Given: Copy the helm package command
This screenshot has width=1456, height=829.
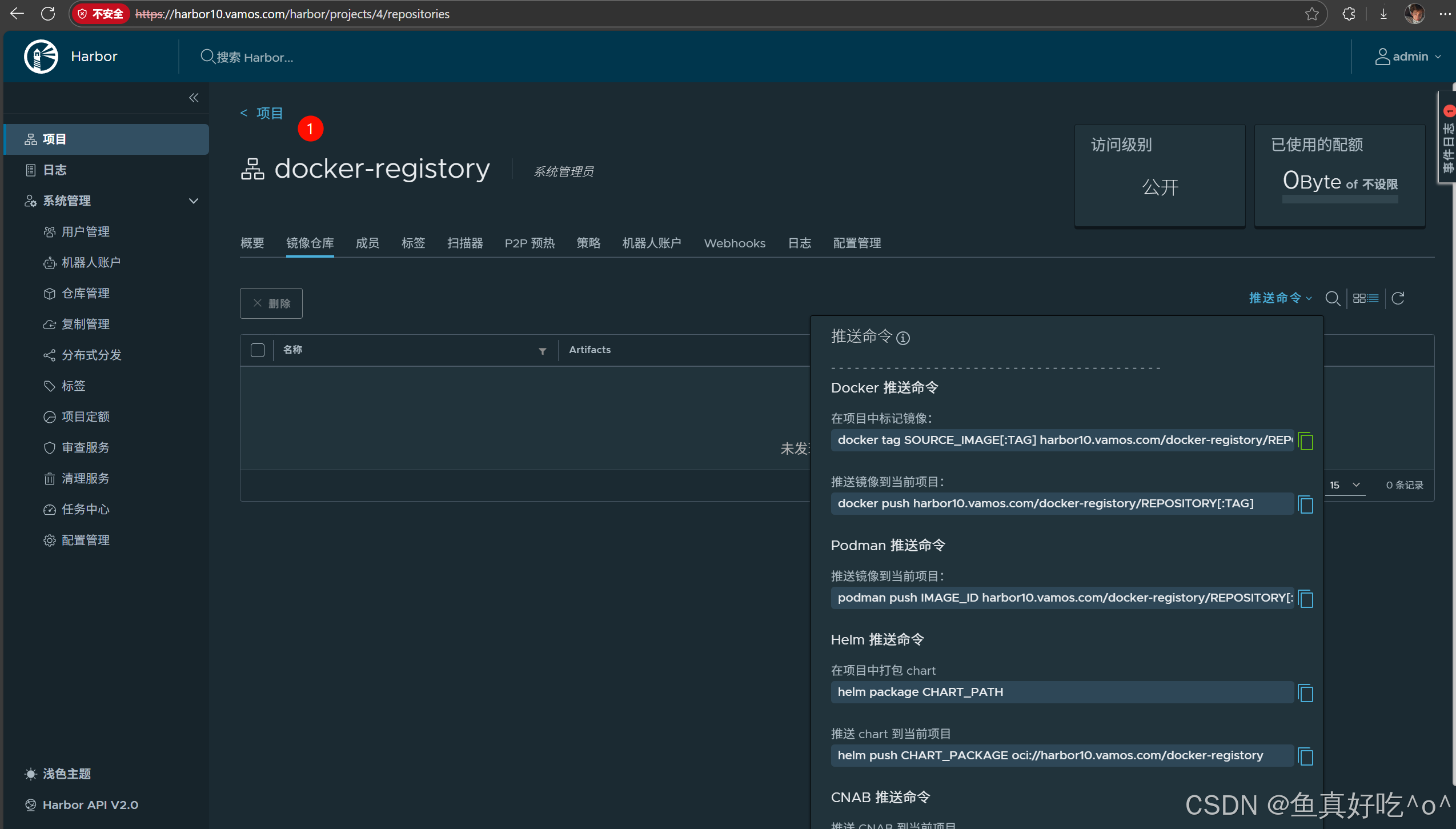Looking at the screenshot, I should [x=1306, y=693].
